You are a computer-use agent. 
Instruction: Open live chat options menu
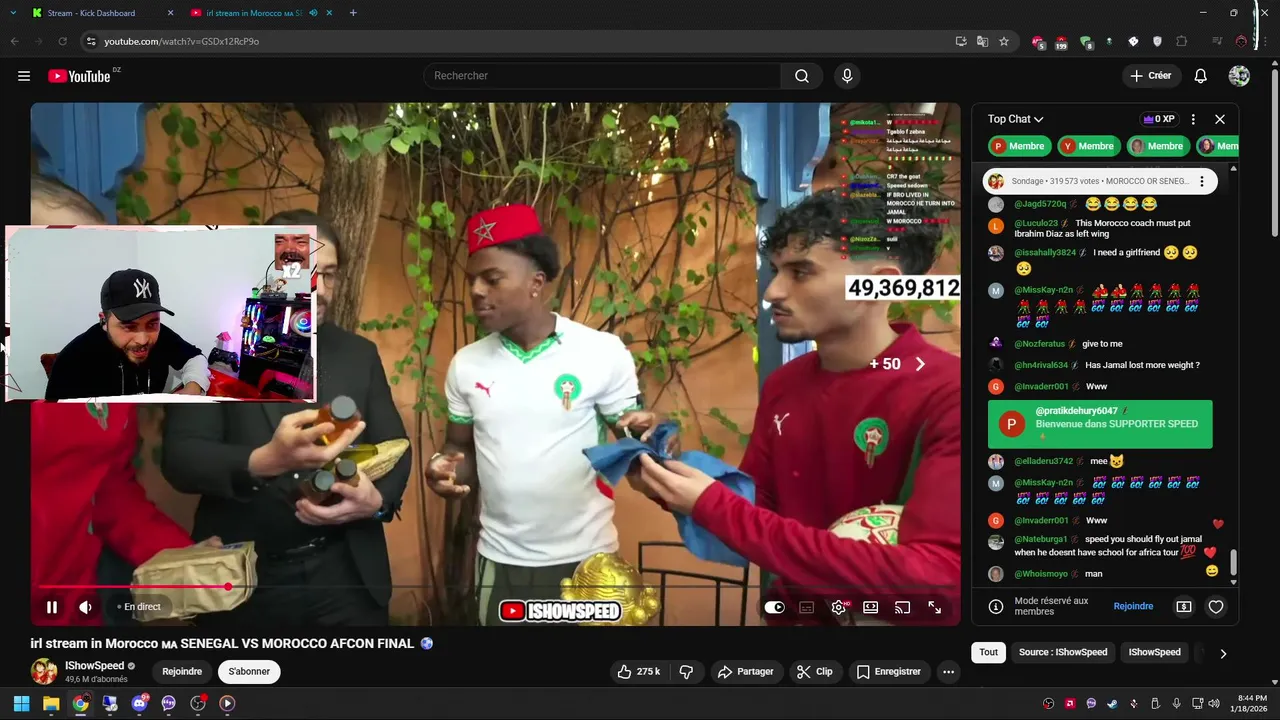[1193, 119]
